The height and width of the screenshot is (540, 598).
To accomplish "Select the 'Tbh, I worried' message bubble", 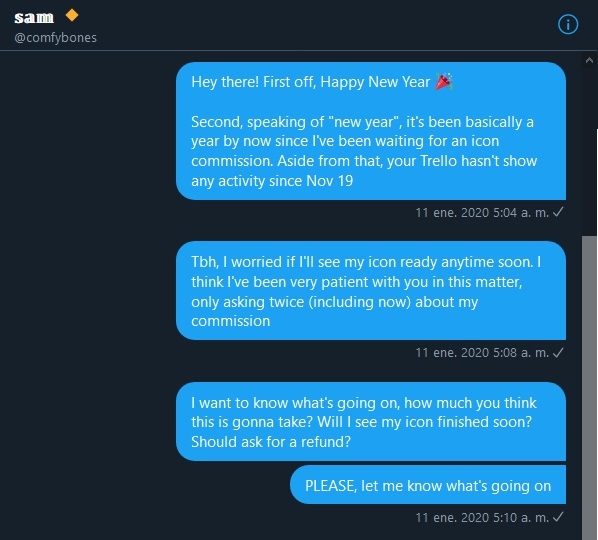I will [x=371, y=291].
